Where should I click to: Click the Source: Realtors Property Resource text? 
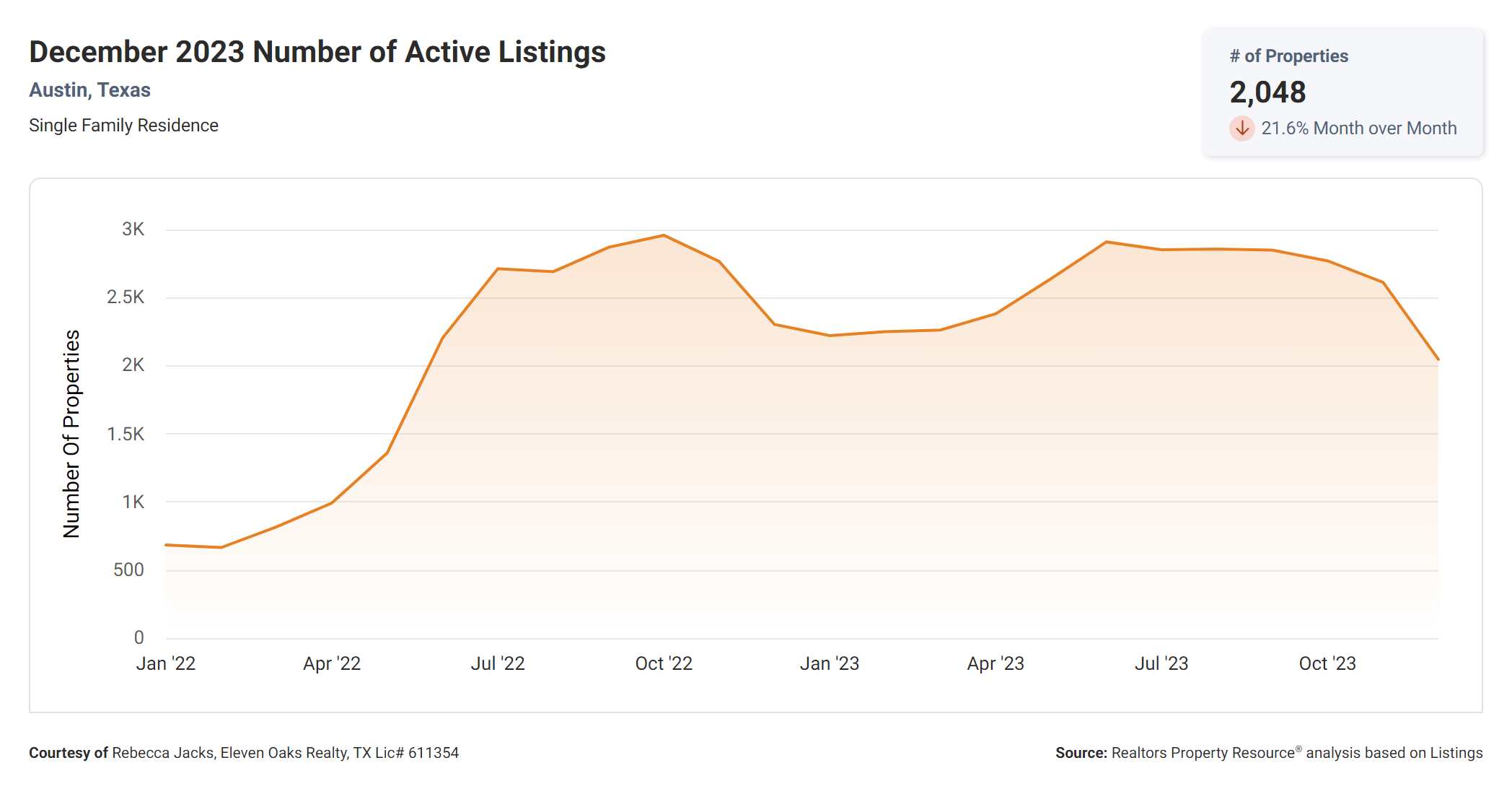click(x=1268, y=753)
